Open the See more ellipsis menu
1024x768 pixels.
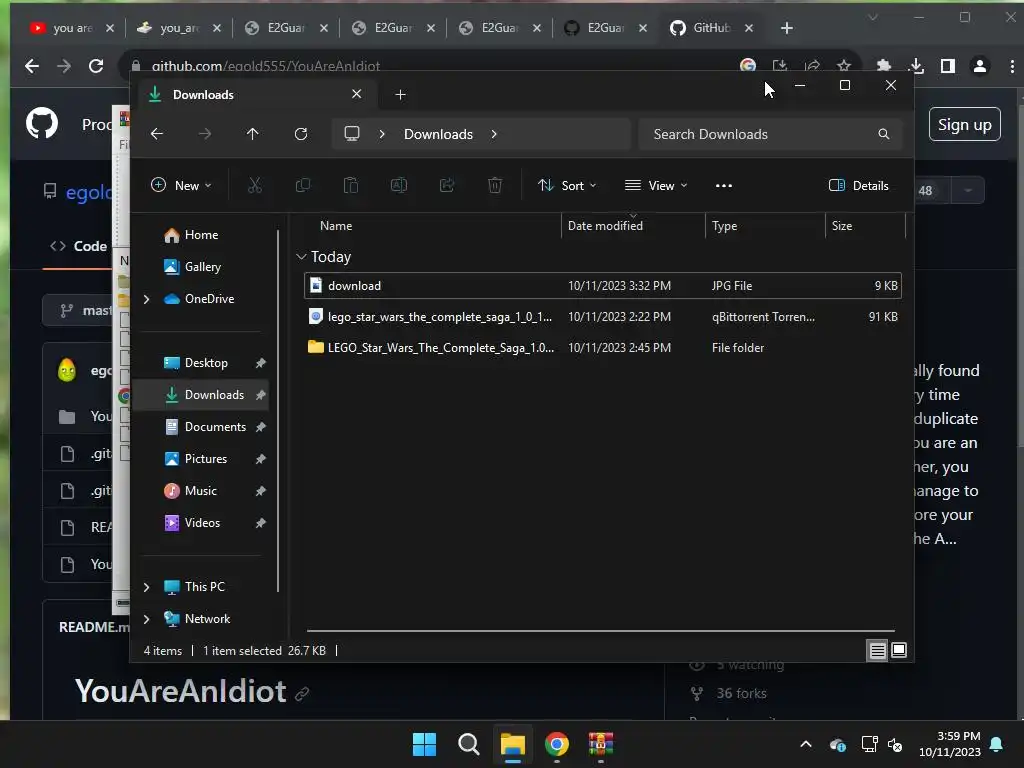click(x=724, y=185)
